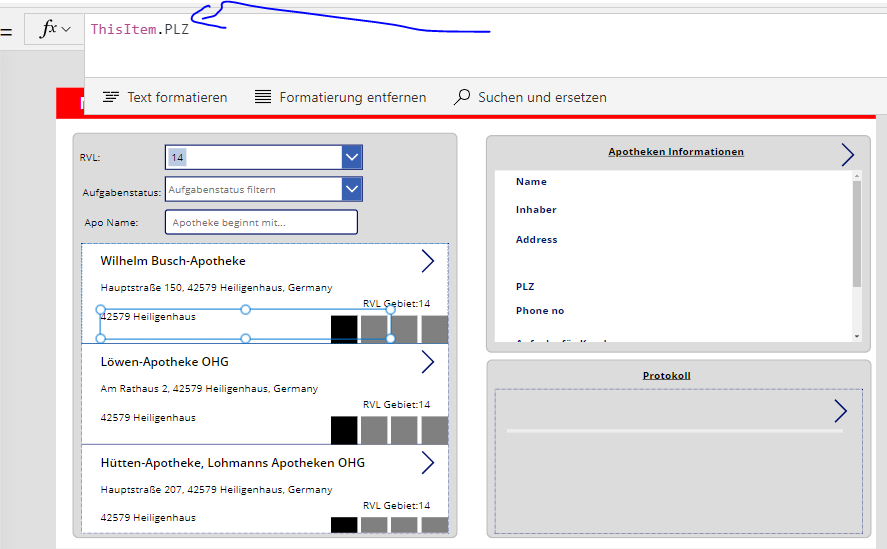Click Text formatieren button
Viewport: 887px width, 549px height.
(165, 97)
